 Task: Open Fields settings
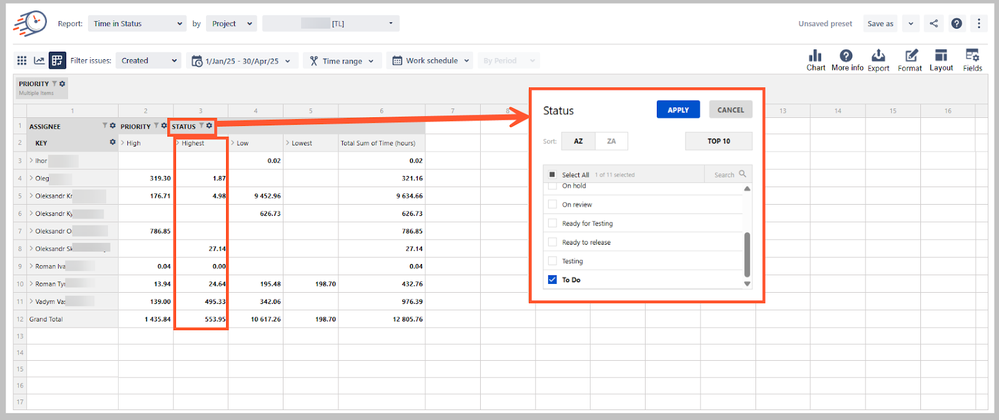[972, 61]
